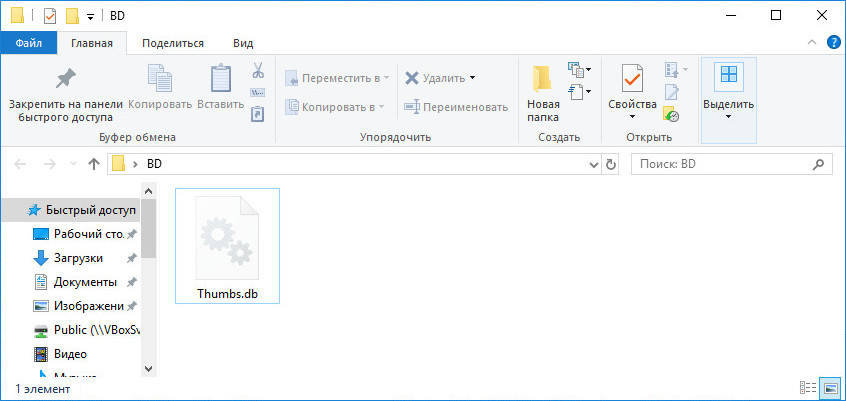Screen dimensions: 846x401
Task: Click the scissors cut icon
Action: pyautogui.click(x=258, y=70)
